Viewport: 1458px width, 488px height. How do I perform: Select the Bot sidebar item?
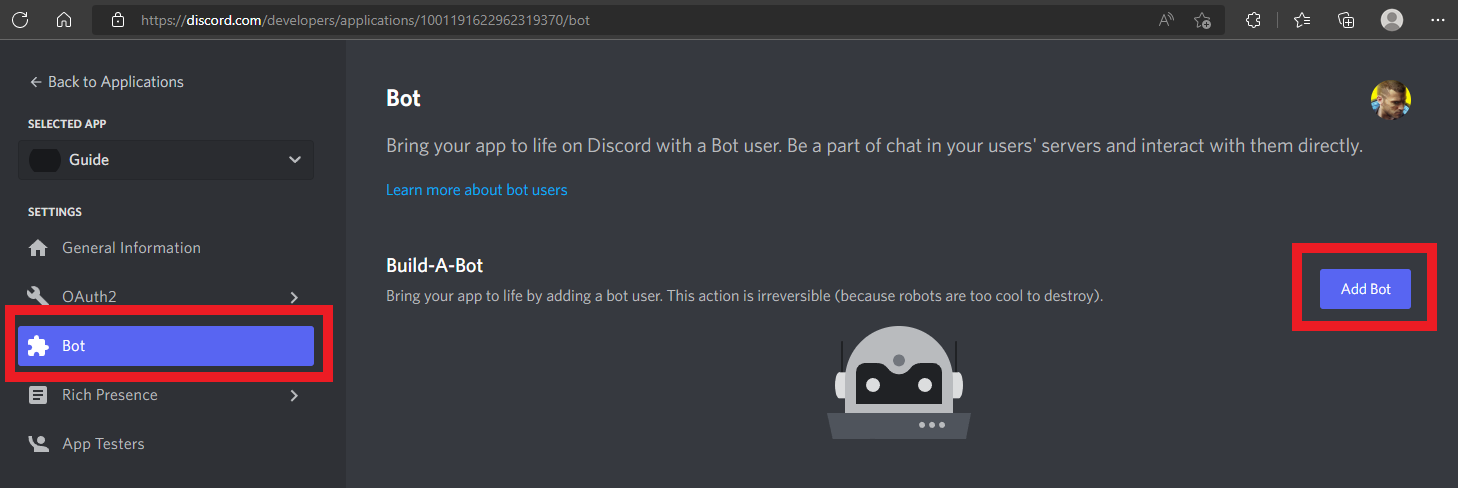[166, 346]
